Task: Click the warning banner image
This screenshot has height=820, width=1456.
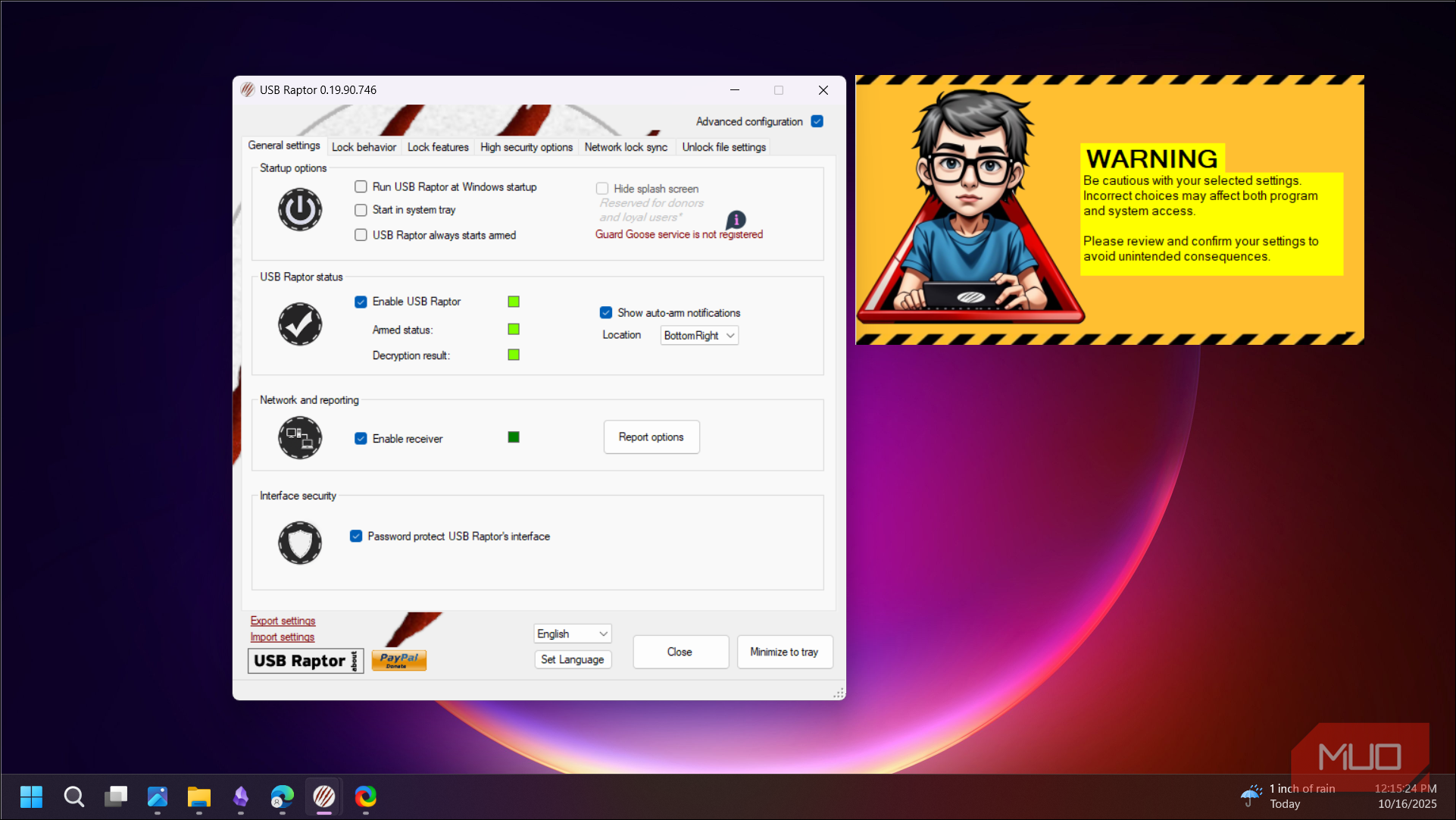Action: pyautogui.click(x=1110, y=210)
